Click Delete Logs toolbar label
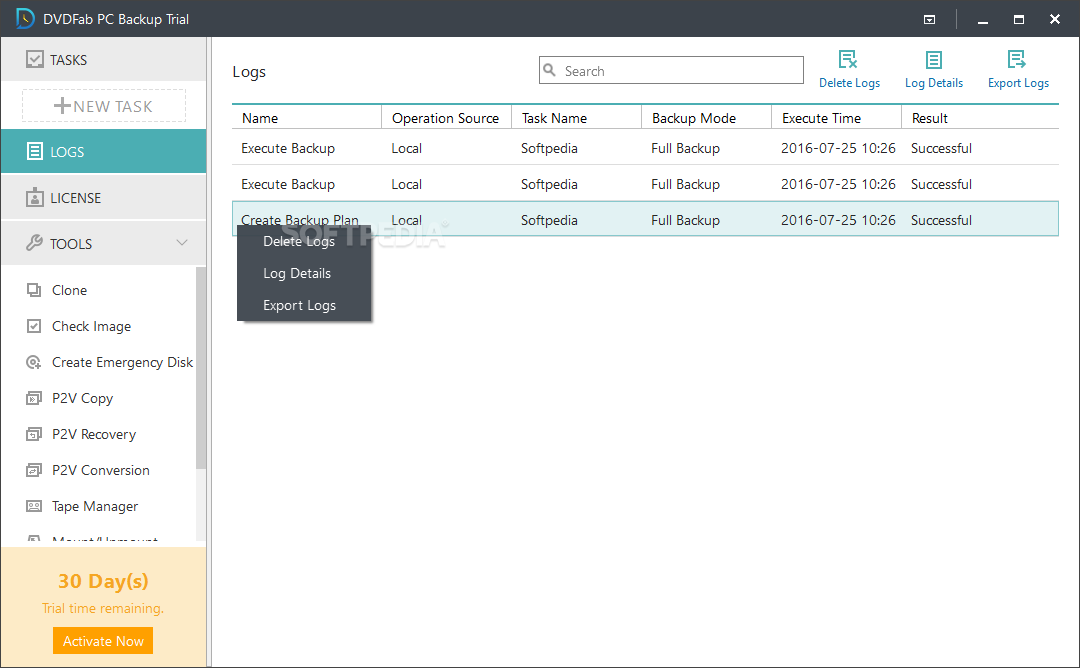1080x668 pixels. point(849,83)
